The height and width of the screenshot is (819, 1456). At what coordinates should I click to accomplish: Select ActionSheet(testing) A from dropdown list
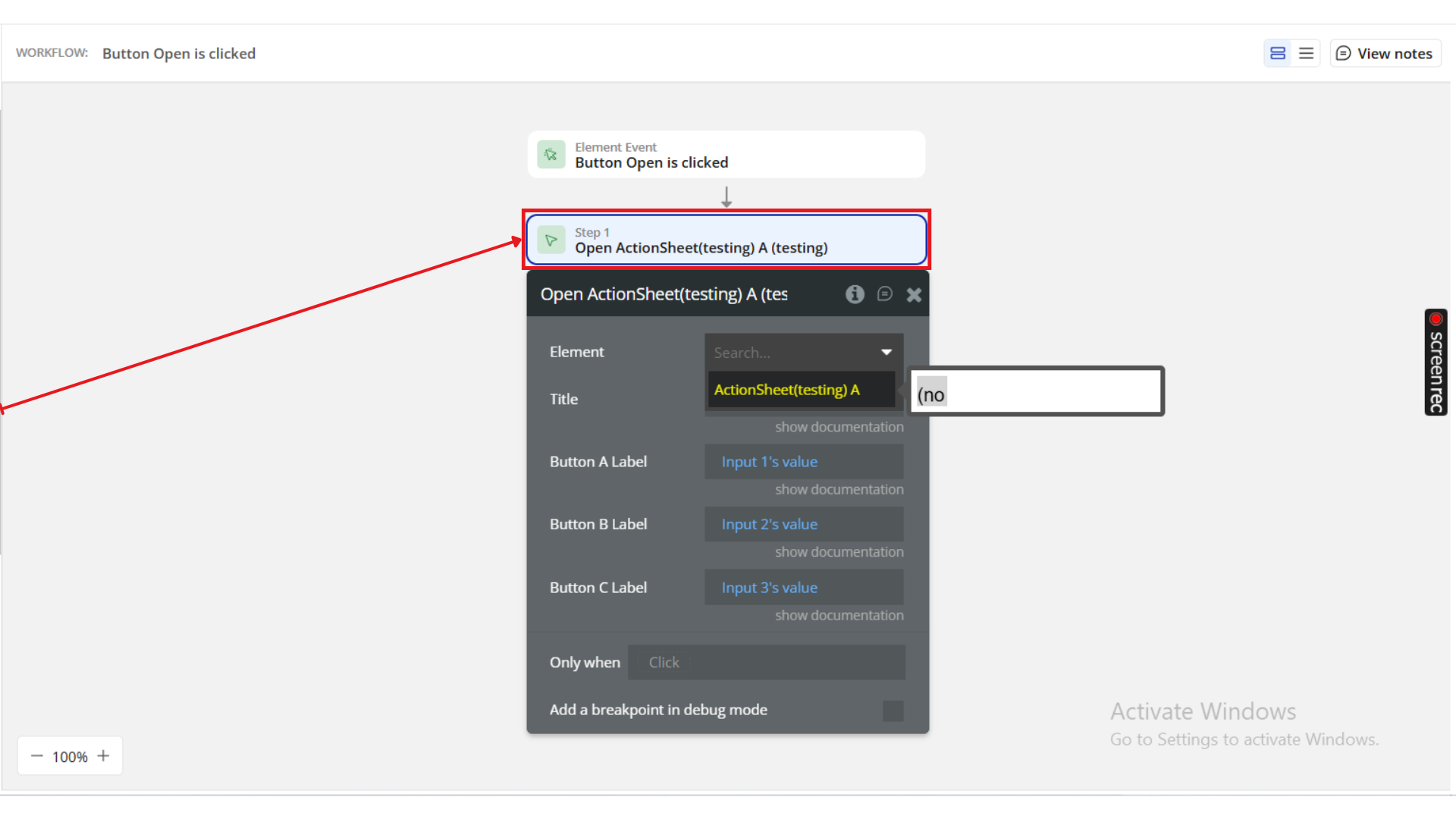pyautogui.click(x=786, y=390)
